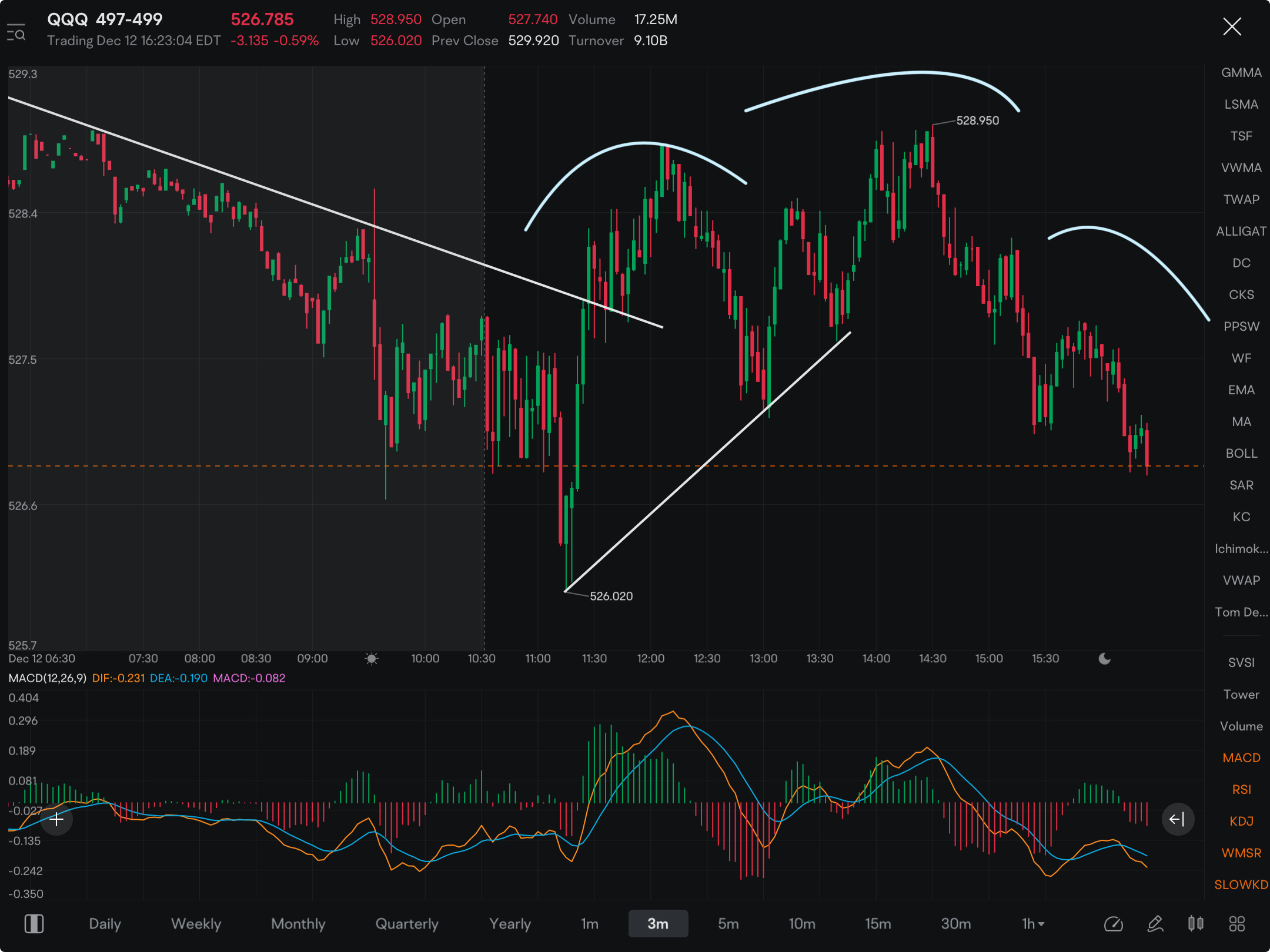Enable the PPSW indicator
The height and width of the screenshot is (952, 1270).
tap(1241, 327)
